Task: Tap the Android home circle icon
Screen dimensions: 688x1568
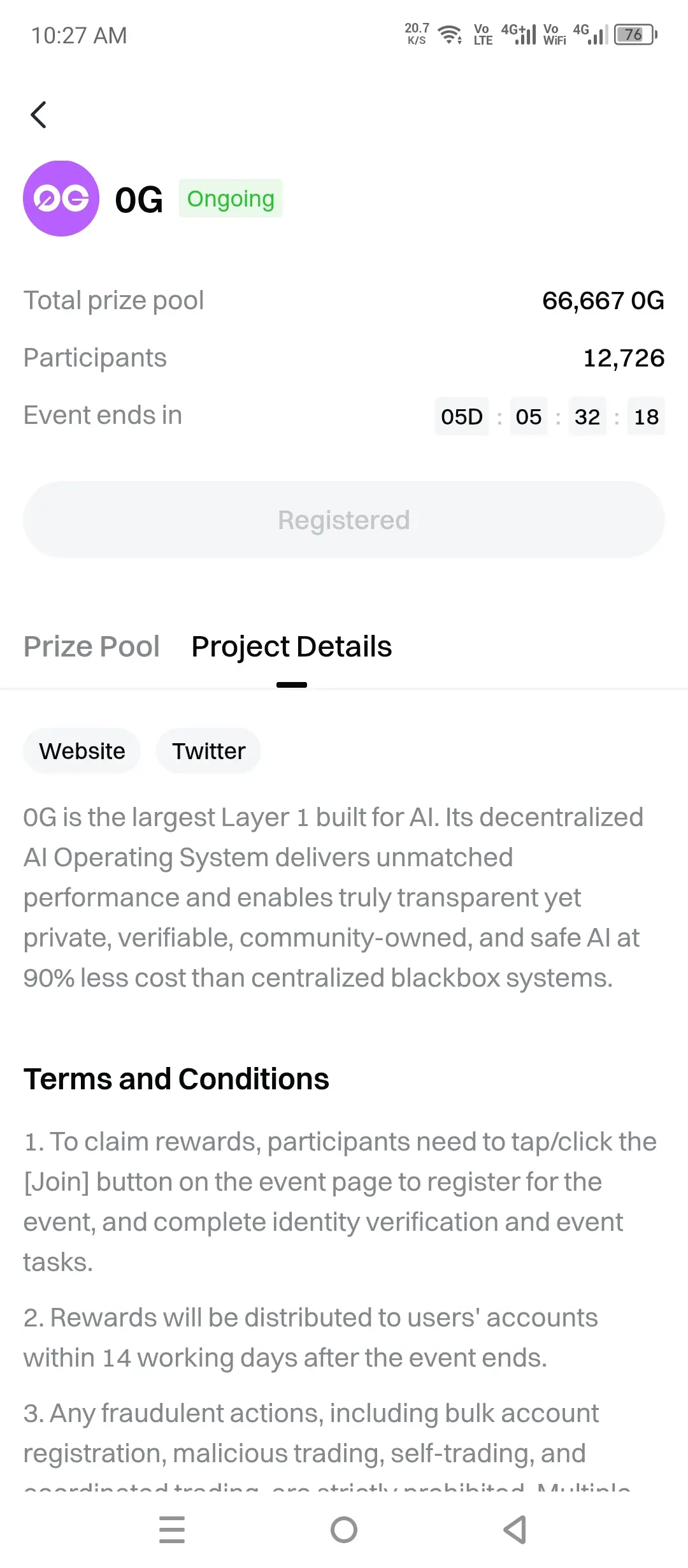Action: pyautogui.click(x=344, y=1530)
